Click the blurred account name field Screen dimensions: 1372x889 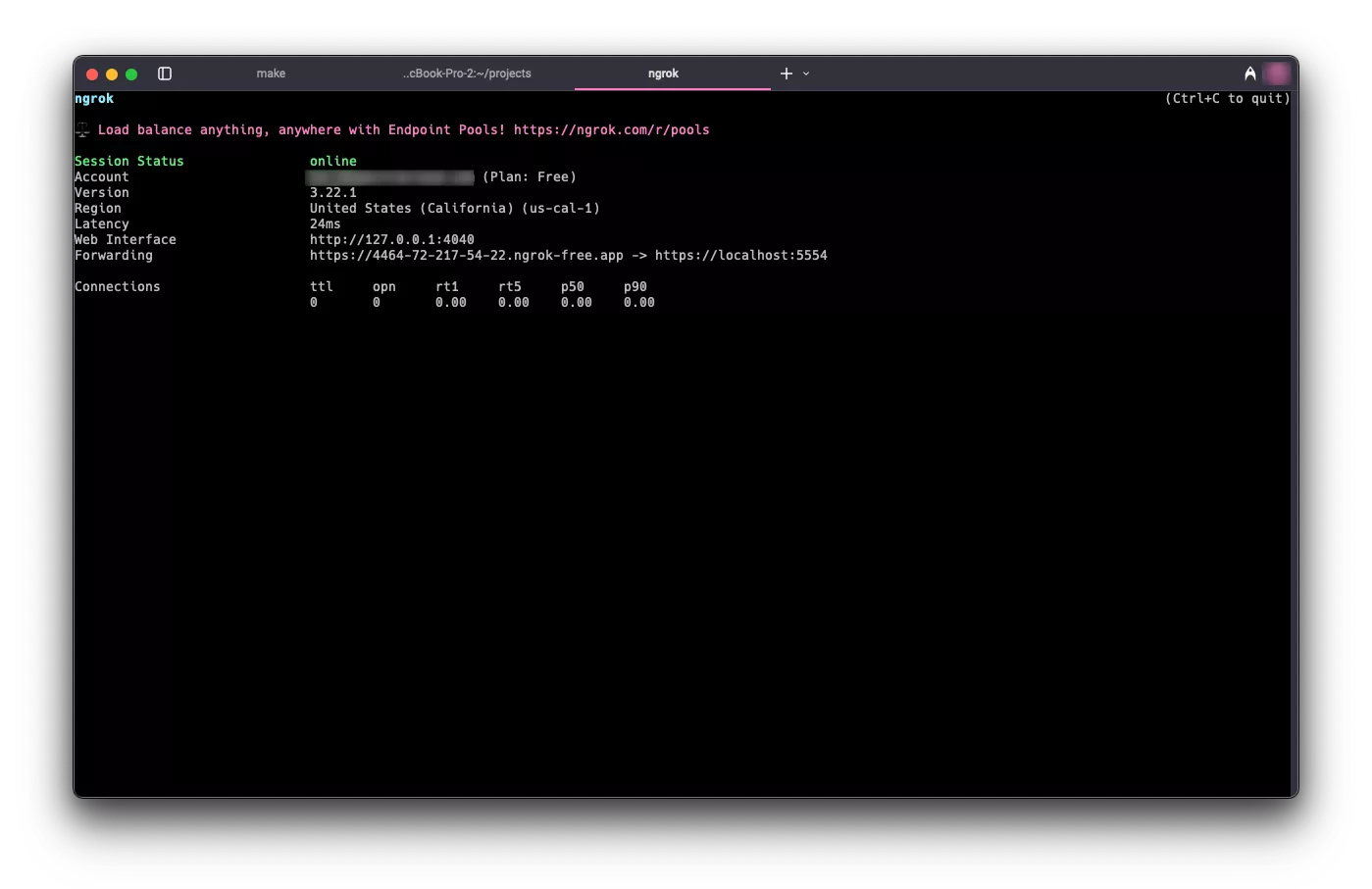389,176
